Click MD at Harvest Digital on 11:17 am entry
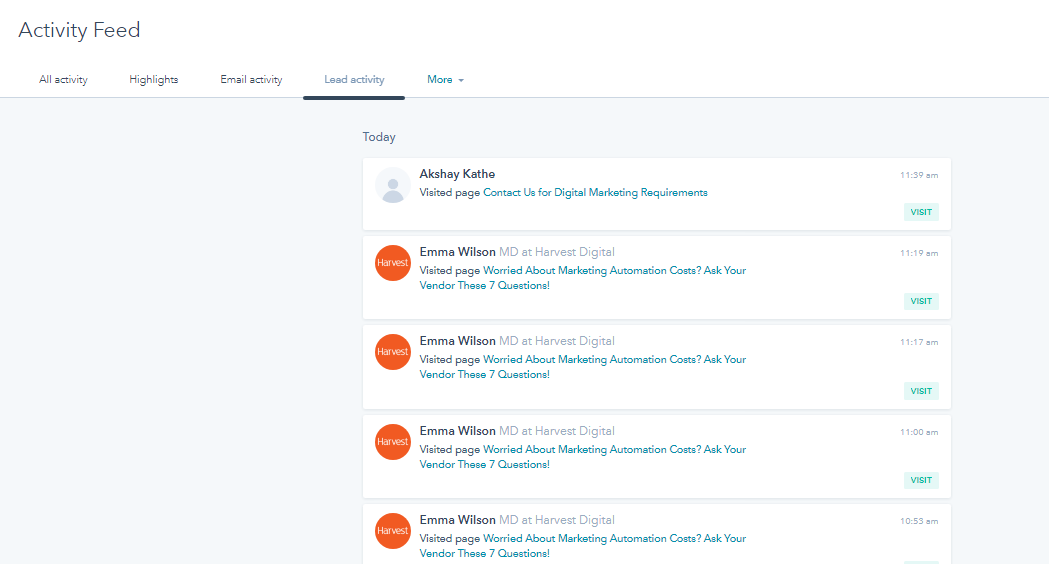This screenshot has width=1049, height=564. coord(557,341)
